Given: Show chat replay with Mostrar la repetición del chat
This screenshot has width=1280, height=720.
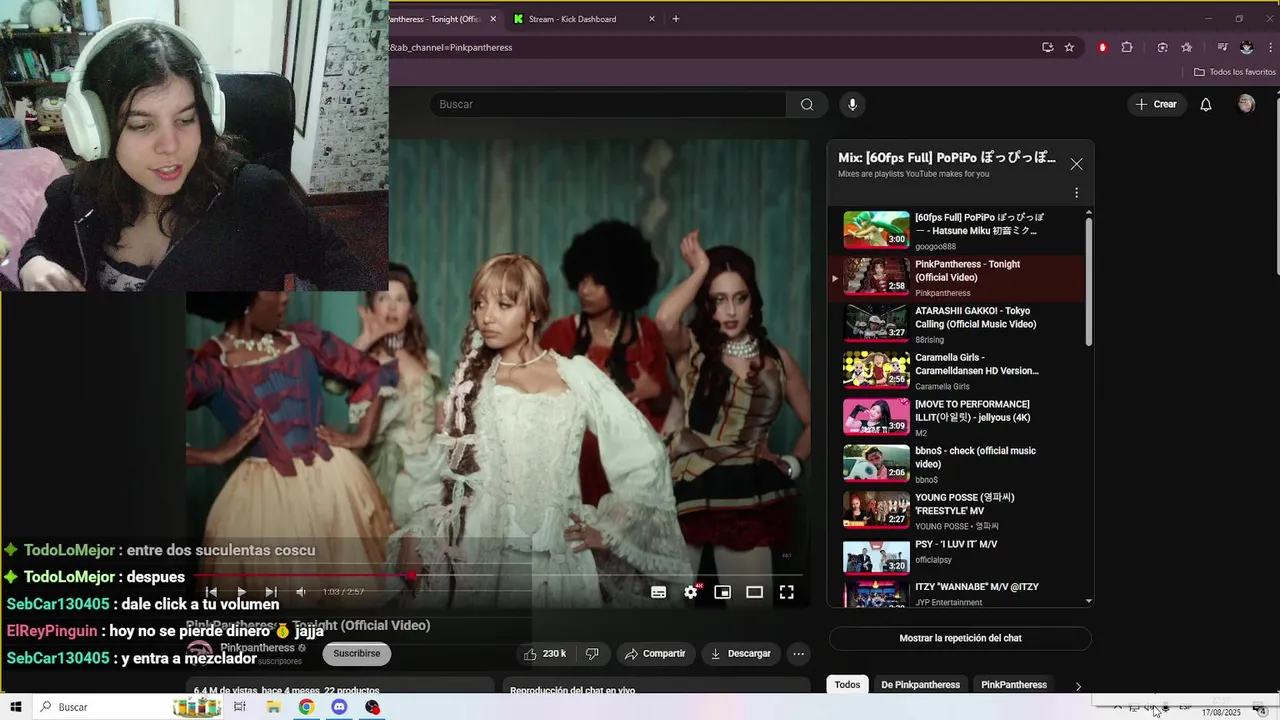Looking at the screenshot, I should pos(960,638).
